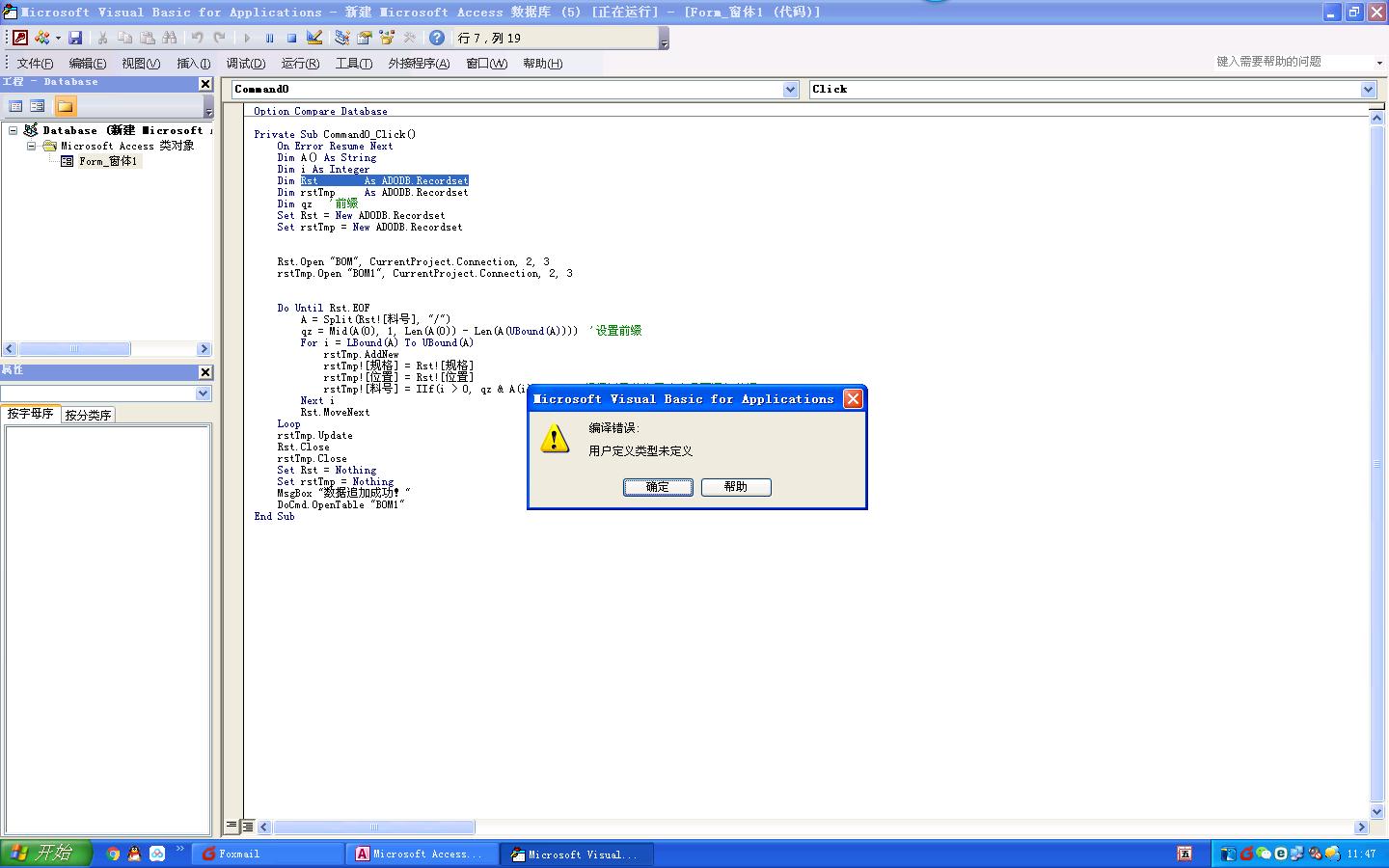Switch to Foxmail in the taskbar
1389x868 pixels.
(x=268, y=854)
